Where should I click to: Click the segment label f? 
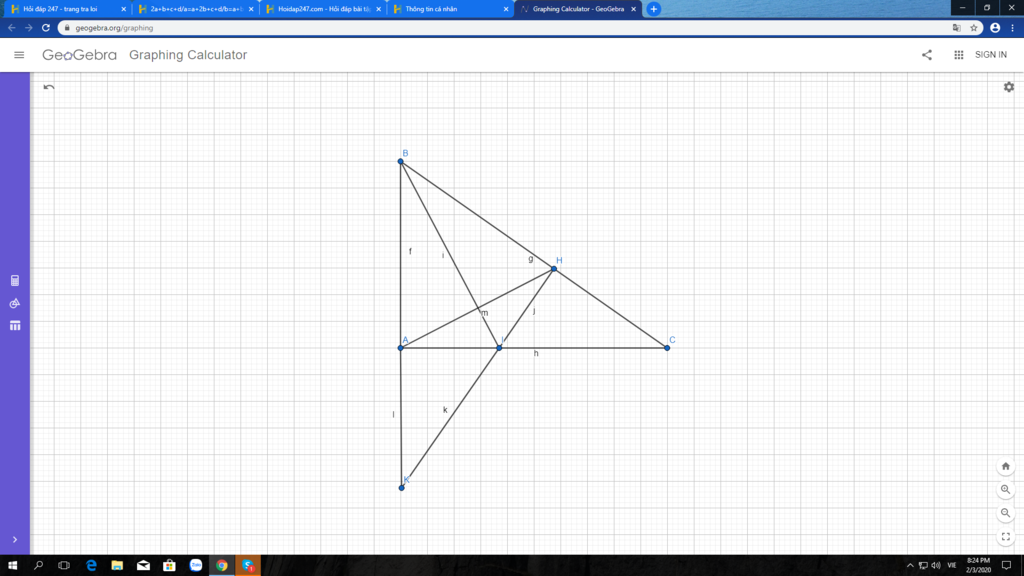pyautogui.click(x=410, y=251)
